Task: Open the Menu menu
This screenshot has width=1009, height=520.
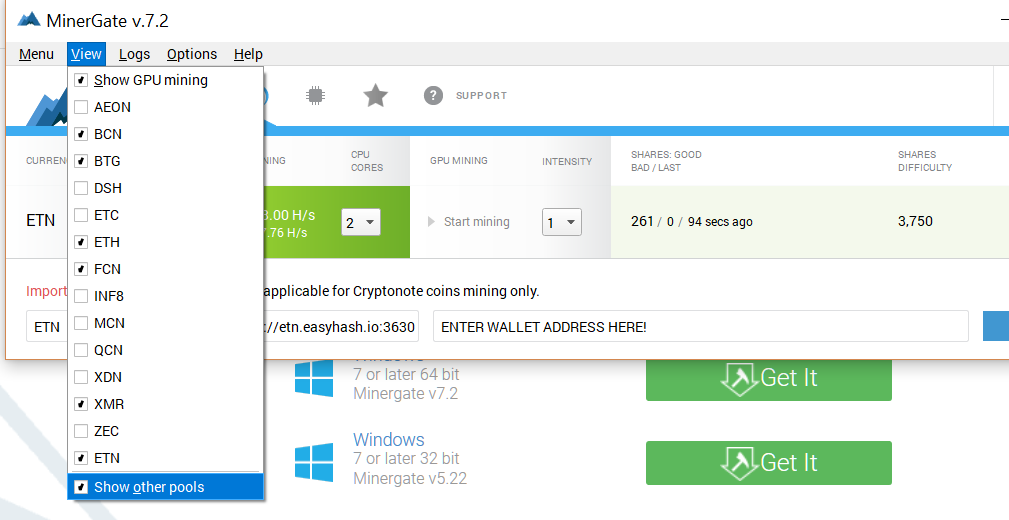Action: pos(36,55)
